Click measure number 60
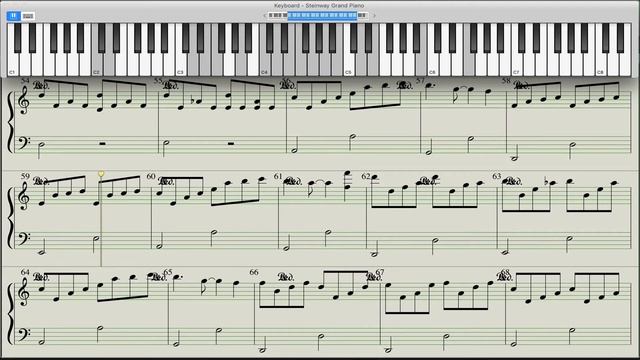Screen dimensions: 640x360 pyautogui.click(x=151, y=176)
